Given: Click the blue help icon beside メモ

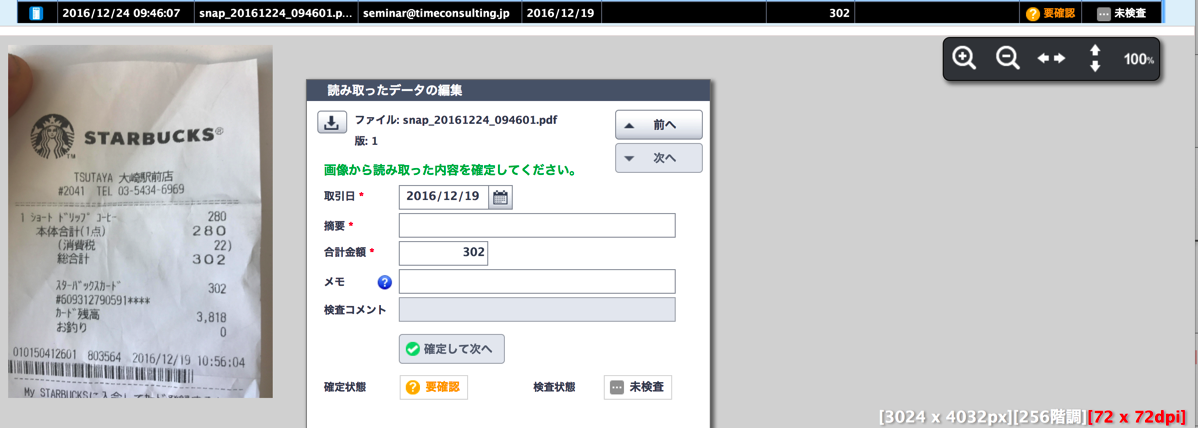Looking at the screenshot, I should click(x=385, y=282).
